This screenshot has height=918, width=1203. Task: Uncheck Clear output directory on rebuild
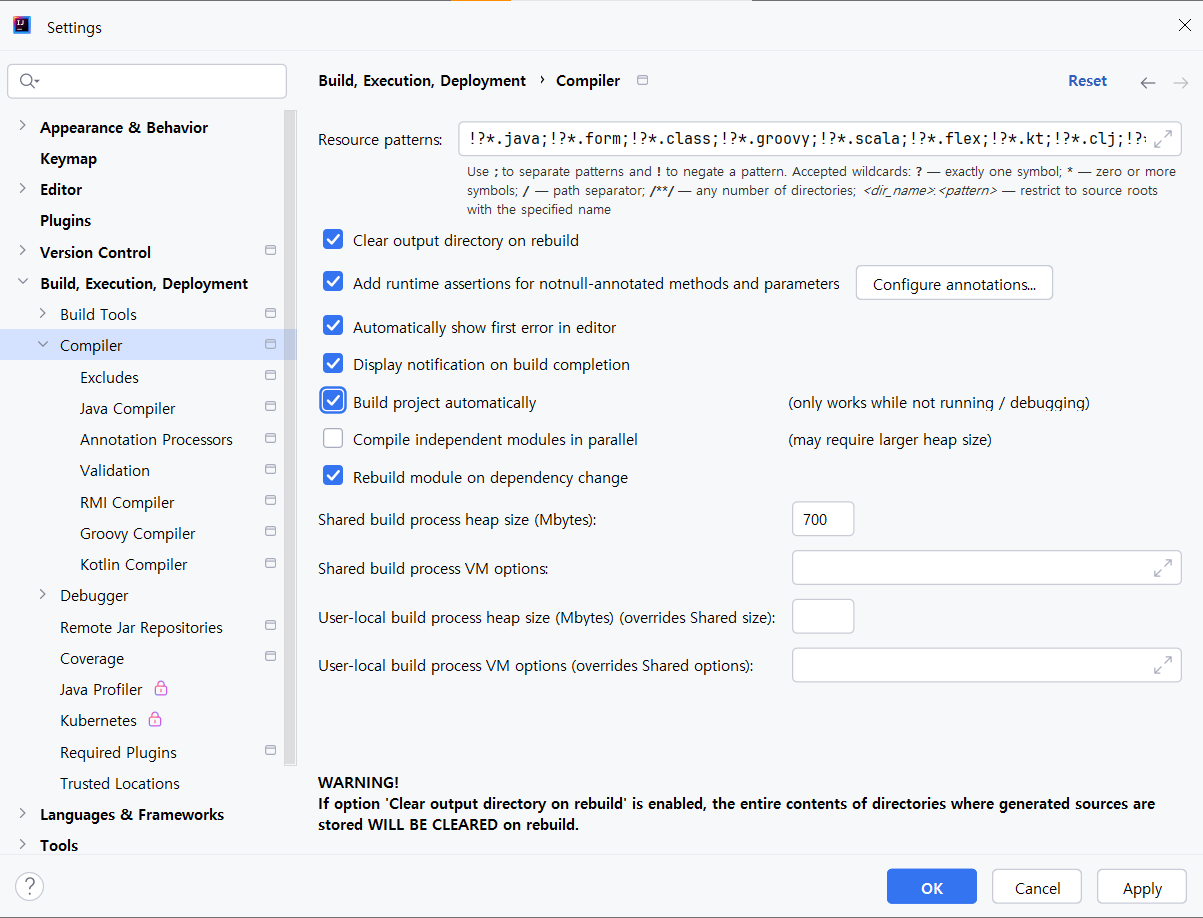[333, 240]
